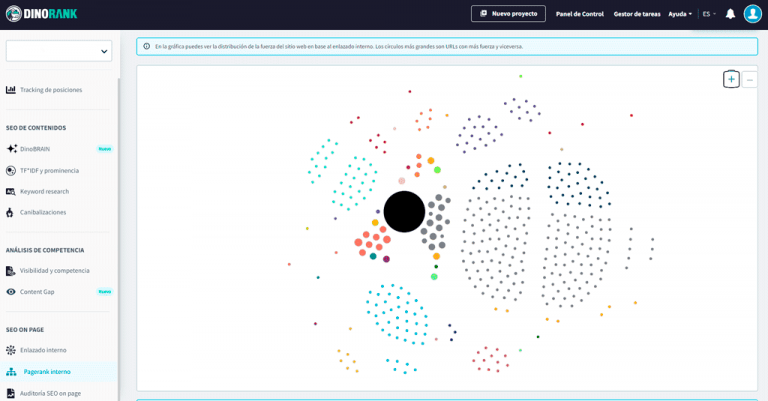Click the large black central node
This screenshot has width=768, height=401.
point(404,212)
